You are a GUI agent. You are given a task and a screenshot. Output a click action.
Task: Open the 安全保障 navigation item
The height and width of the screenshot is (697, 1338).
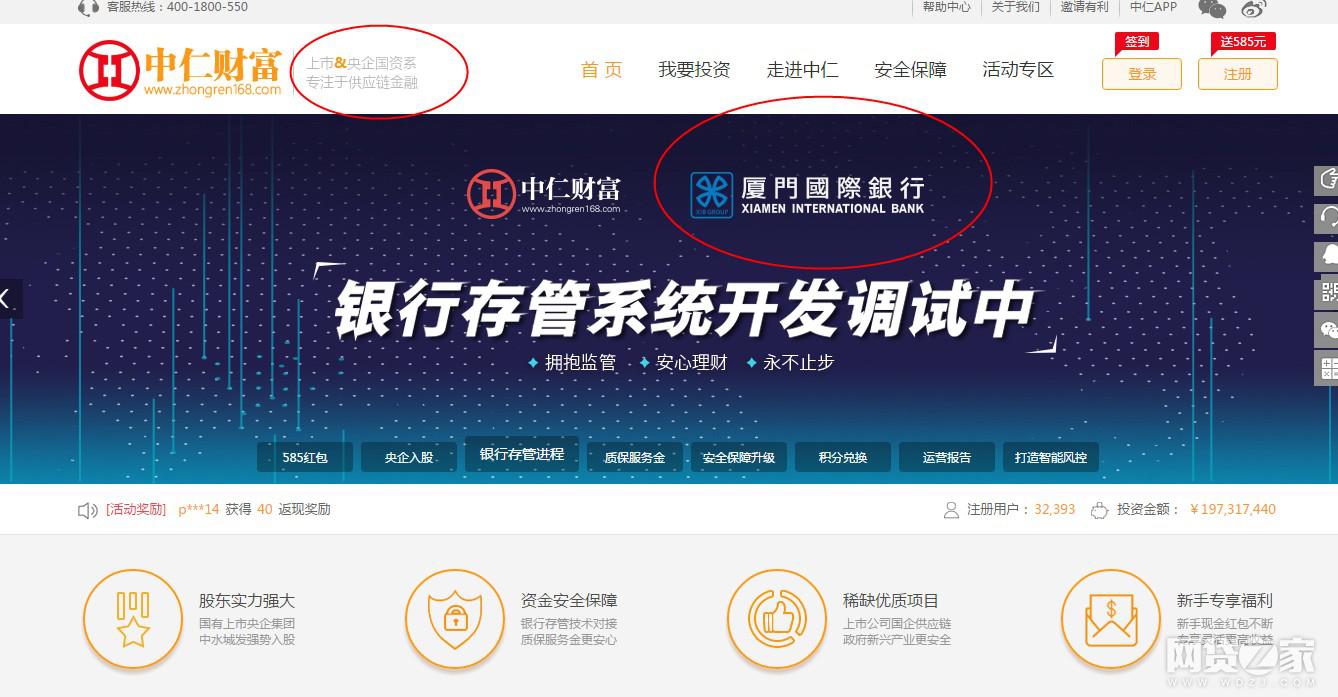910,70
